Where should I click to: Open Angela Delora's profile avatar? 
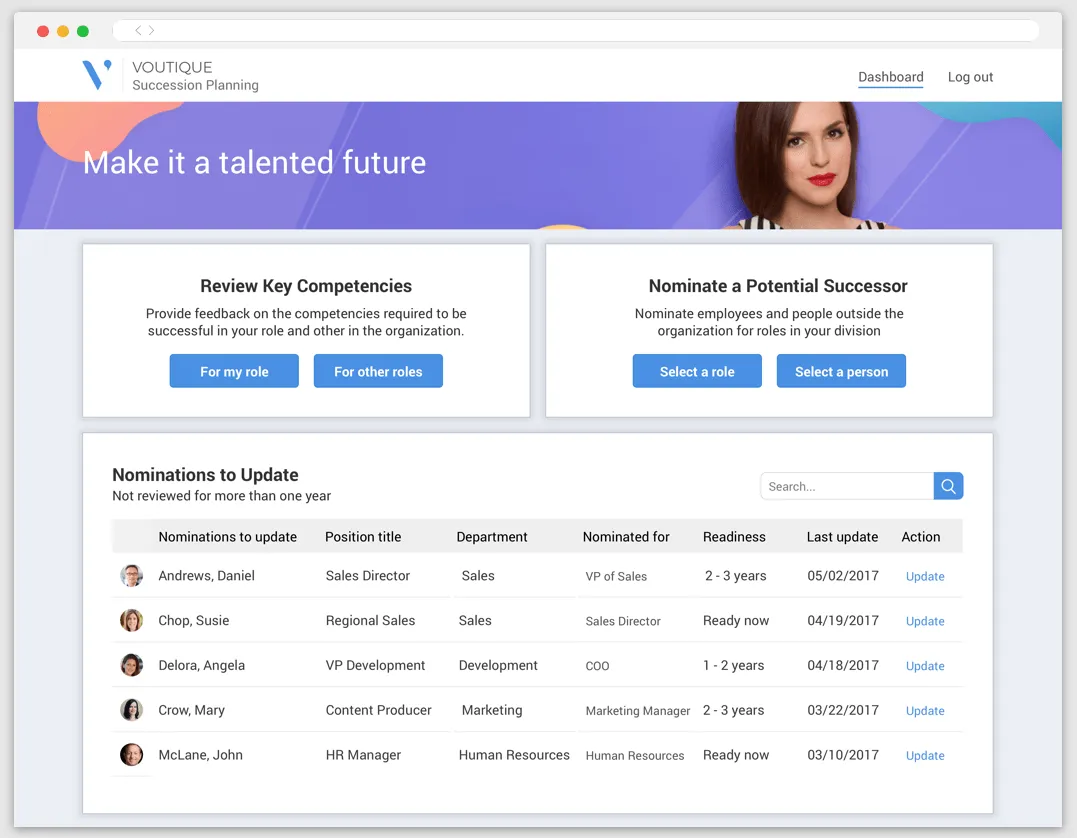click(x=131, y=665)
